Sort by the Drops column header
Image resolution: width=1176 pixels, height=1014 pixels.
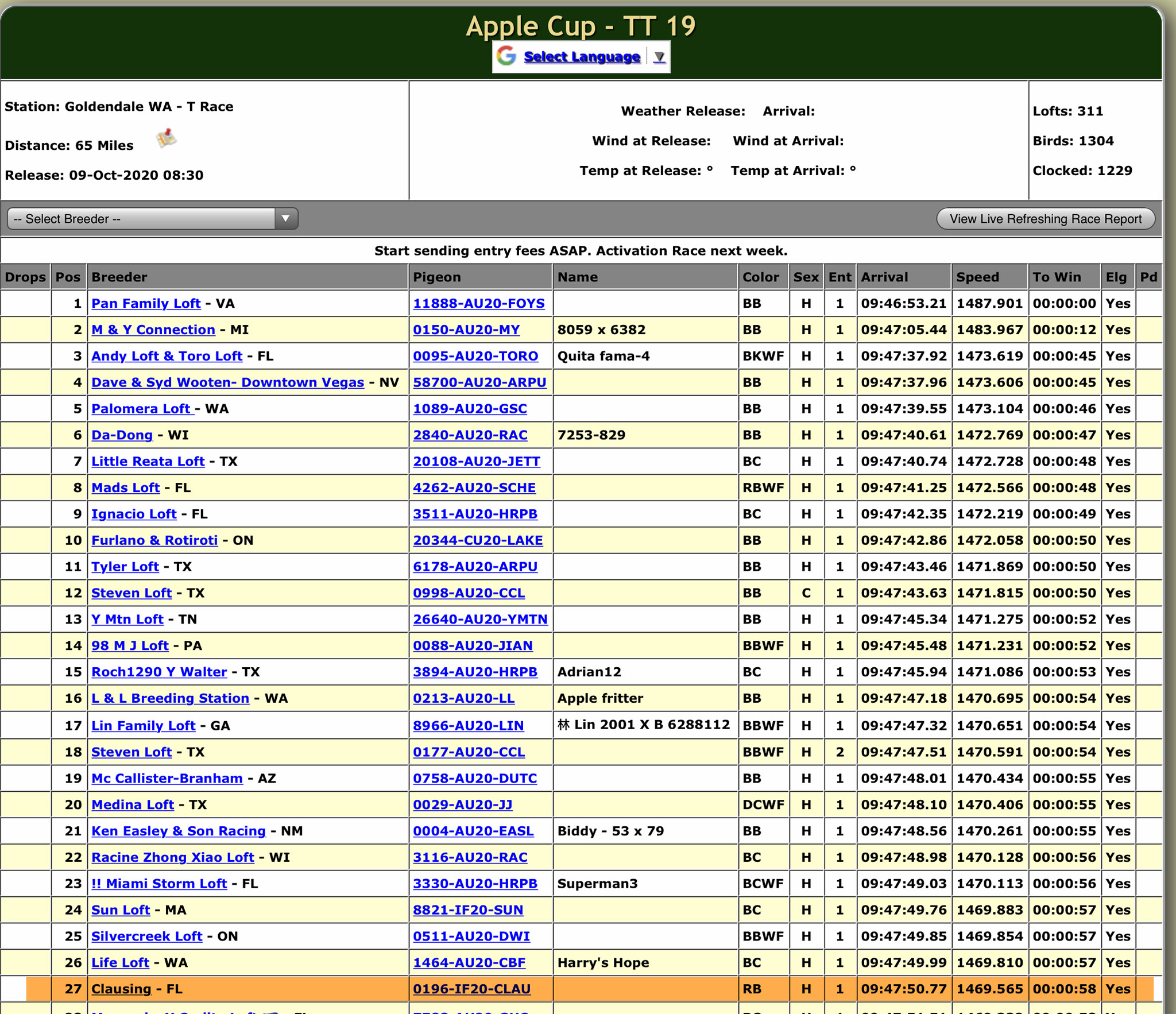pos(25,277)
